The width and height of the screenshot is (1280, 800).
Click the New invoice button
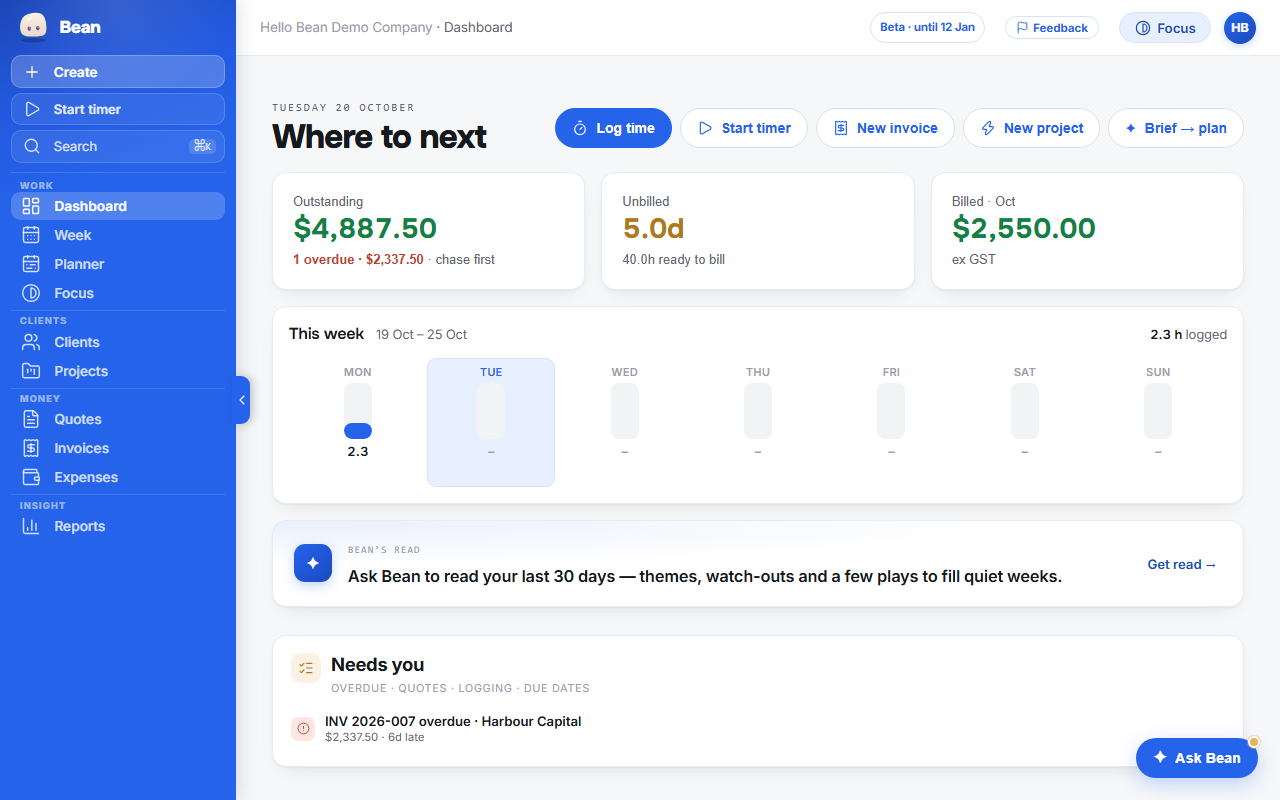885,128
